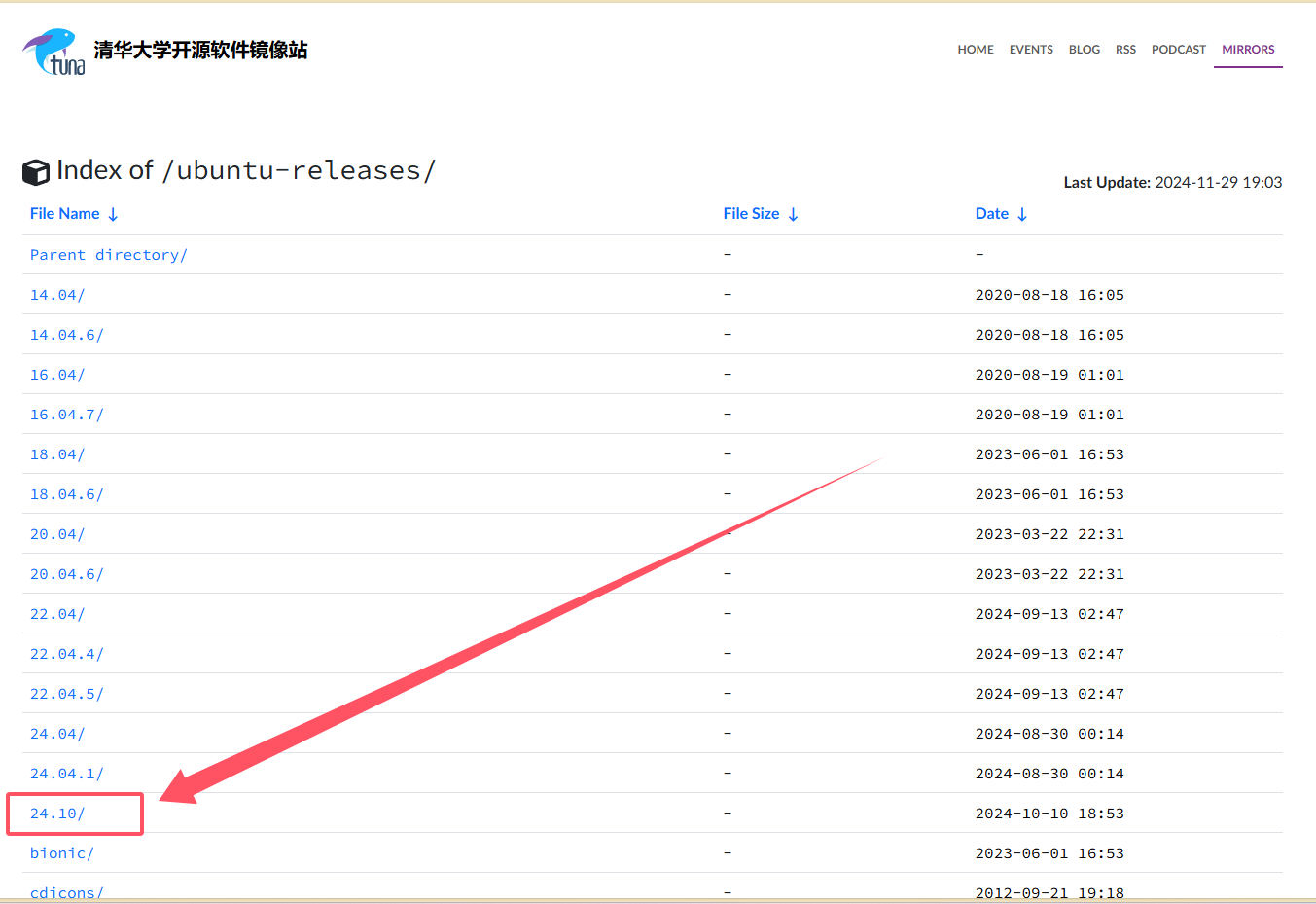Open the 24.10/ directory
Viewport: 1316px width, 904px height.
point(57,814)
